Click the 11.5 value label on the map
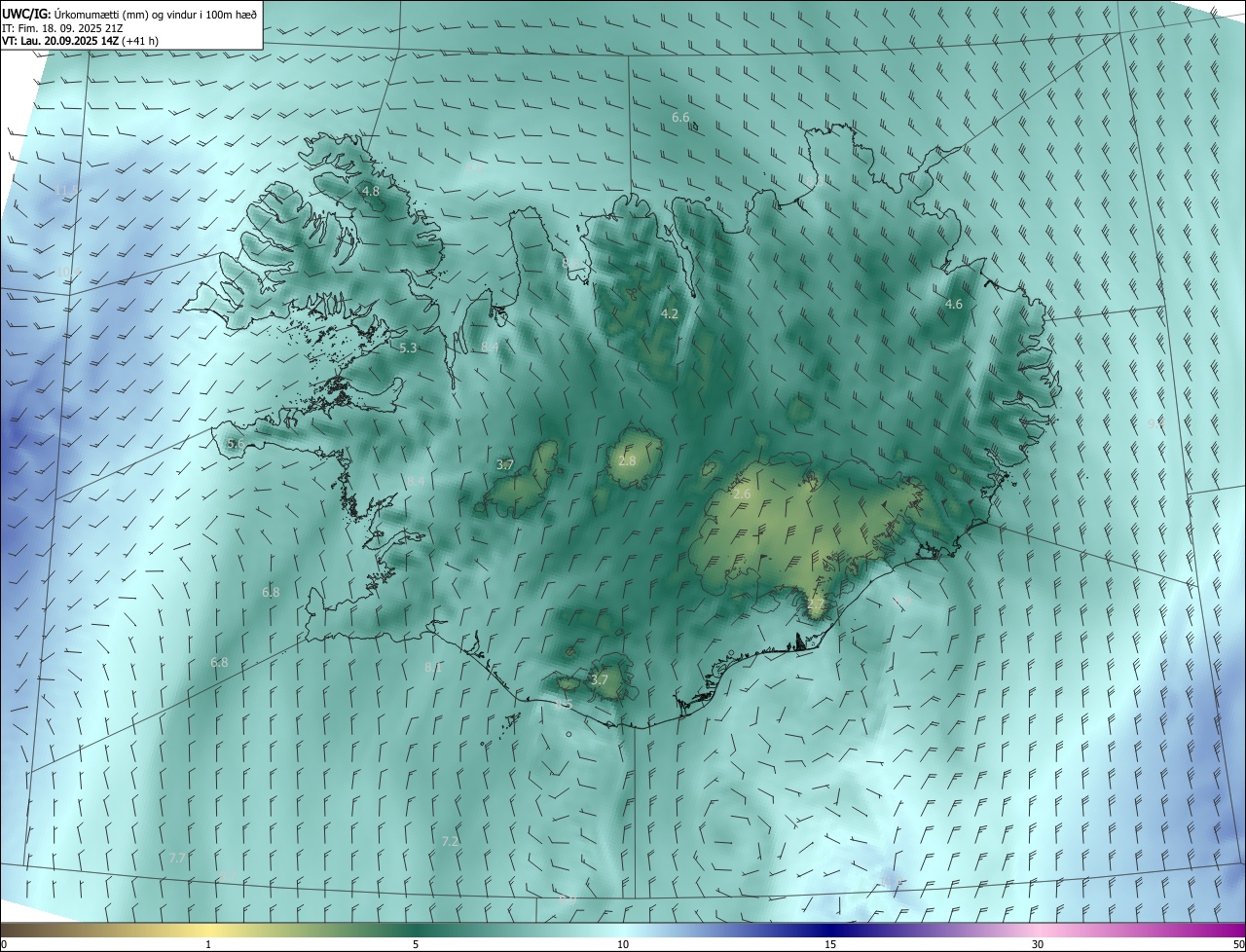Screen dimensions: 1246x952 click(68, 190)
